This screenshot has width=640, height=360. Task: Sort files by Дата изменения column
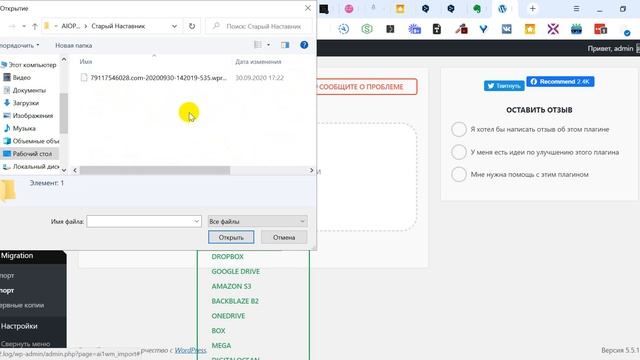(x=258, y=62)
